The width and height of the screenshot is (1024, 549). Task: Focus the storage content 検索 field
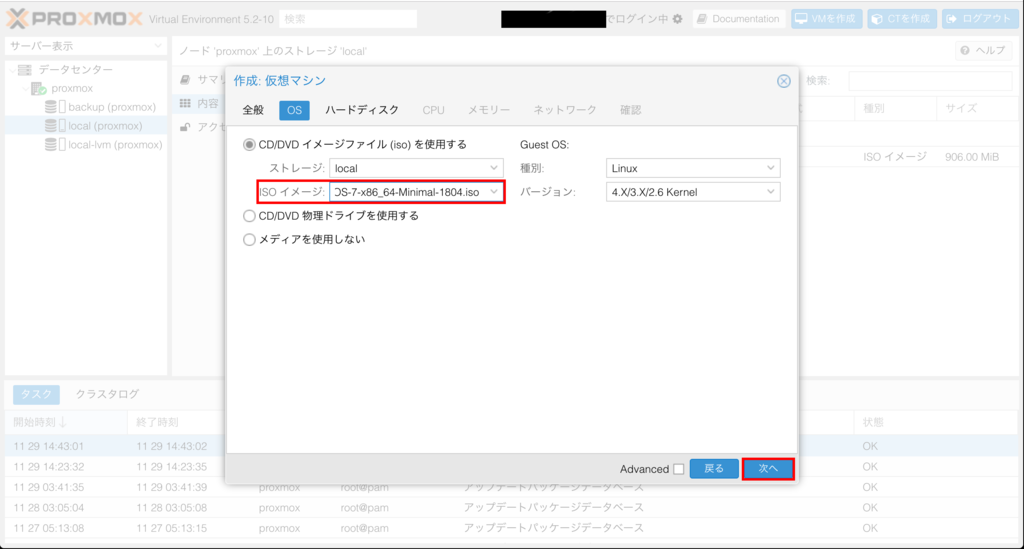click(x=930, y=80)
